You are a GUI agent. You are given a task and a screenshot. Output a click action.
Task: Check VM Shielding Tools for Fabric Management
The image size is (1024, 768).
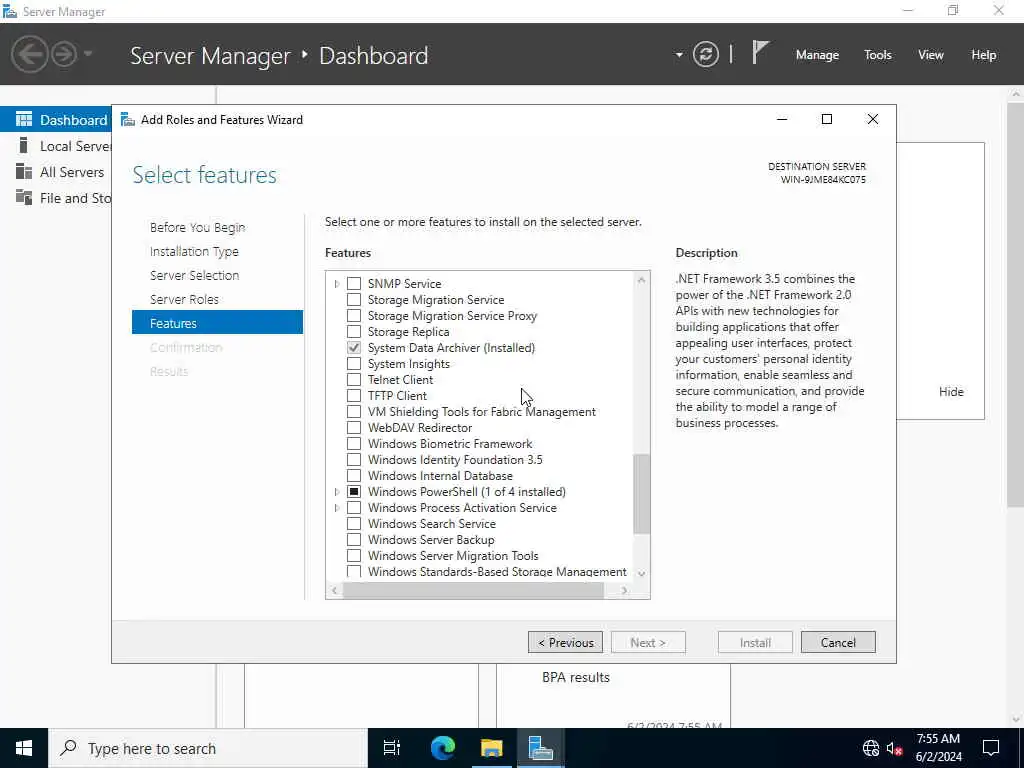pyautogui.click(x=354, y=411)
